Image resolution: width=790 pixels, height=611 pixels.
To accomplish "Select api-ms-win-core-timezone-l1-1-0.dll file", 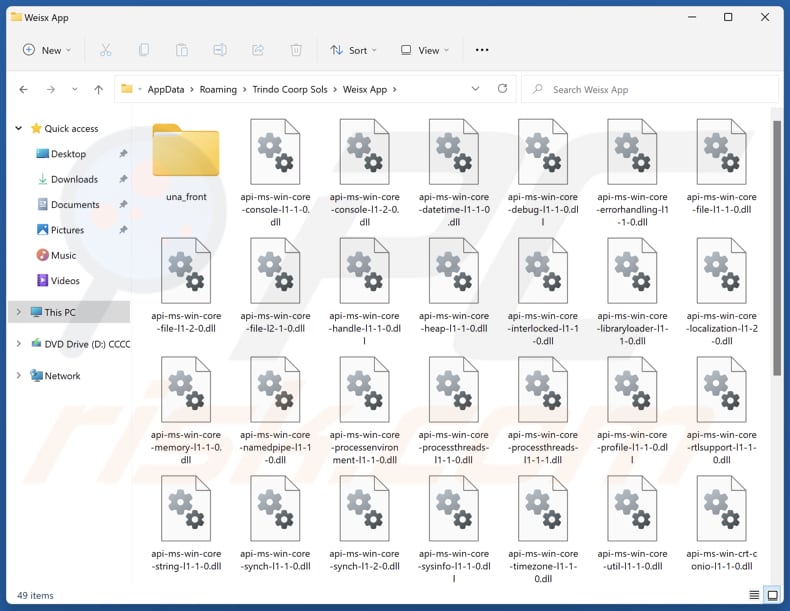I will click(x=543, y=529).
